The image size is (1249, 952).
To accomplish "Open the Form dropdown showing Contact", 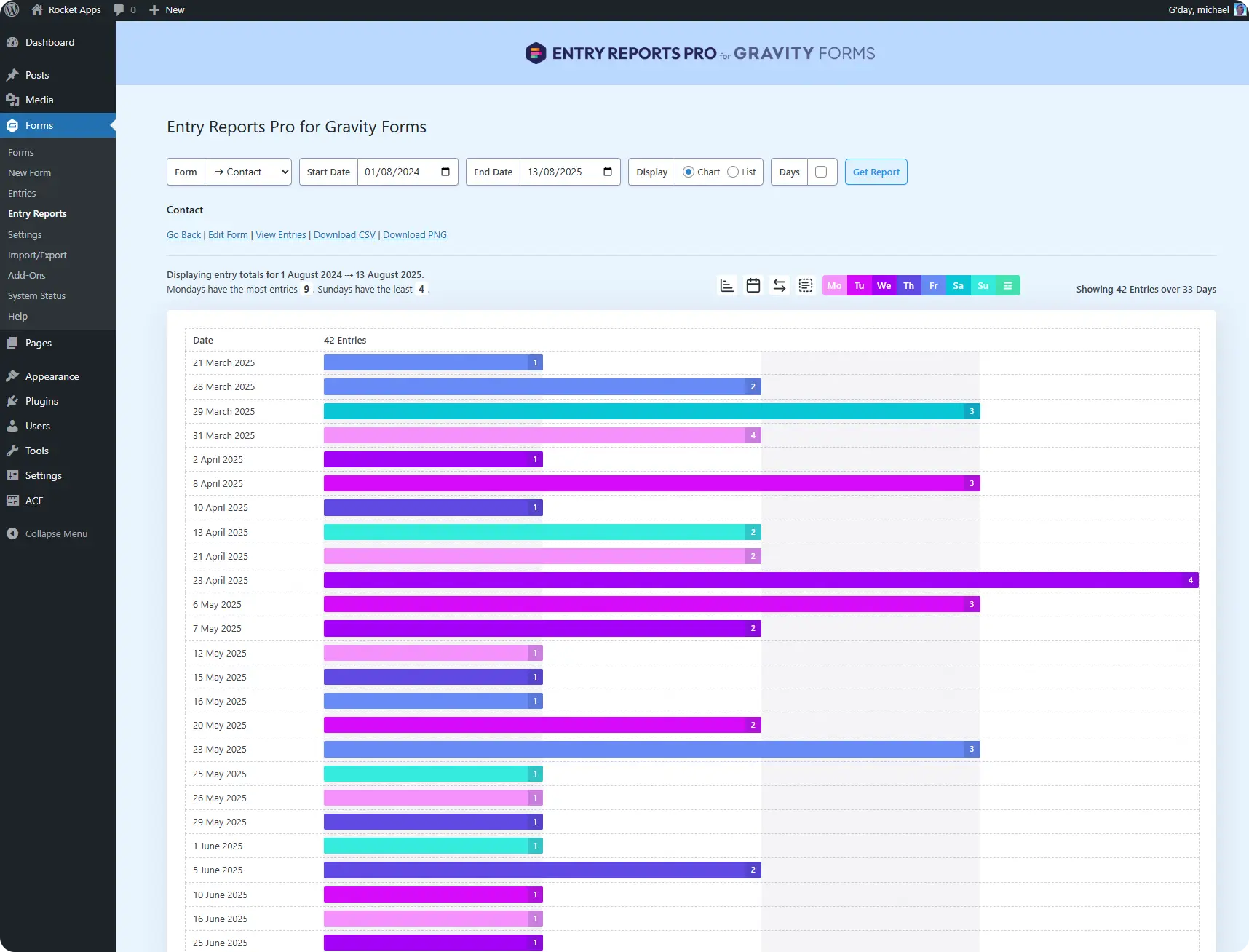I will pos(248,172).
